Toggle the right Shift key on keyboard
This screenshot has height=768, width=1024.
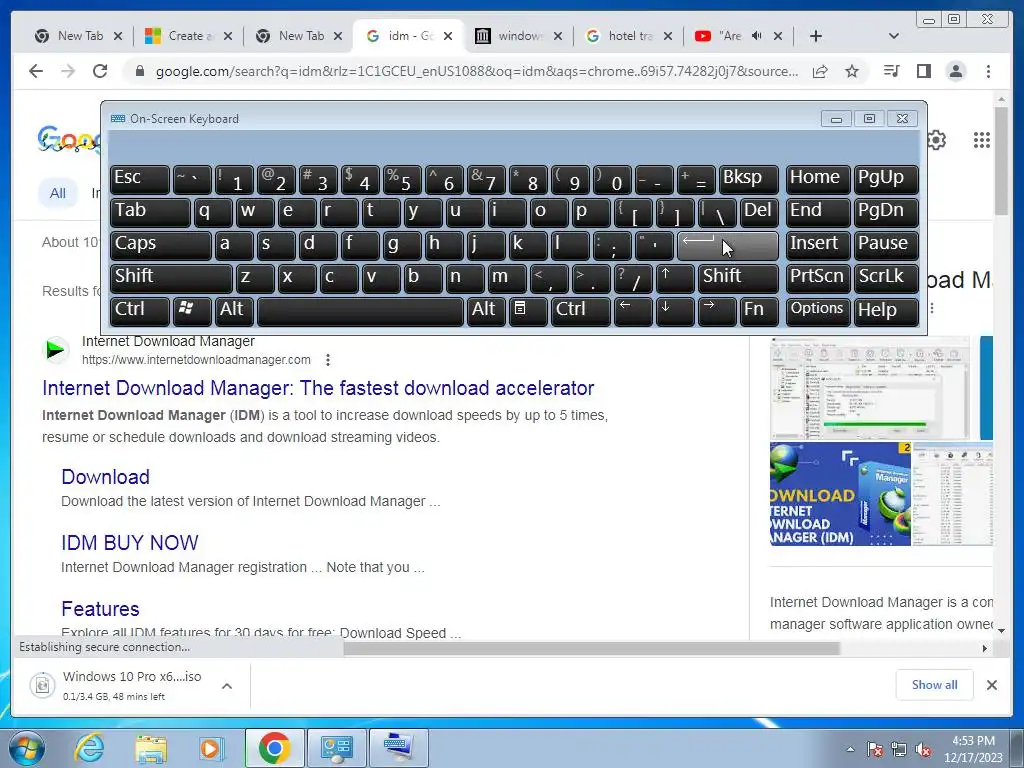pyautogui.click(x=738, y=278)
